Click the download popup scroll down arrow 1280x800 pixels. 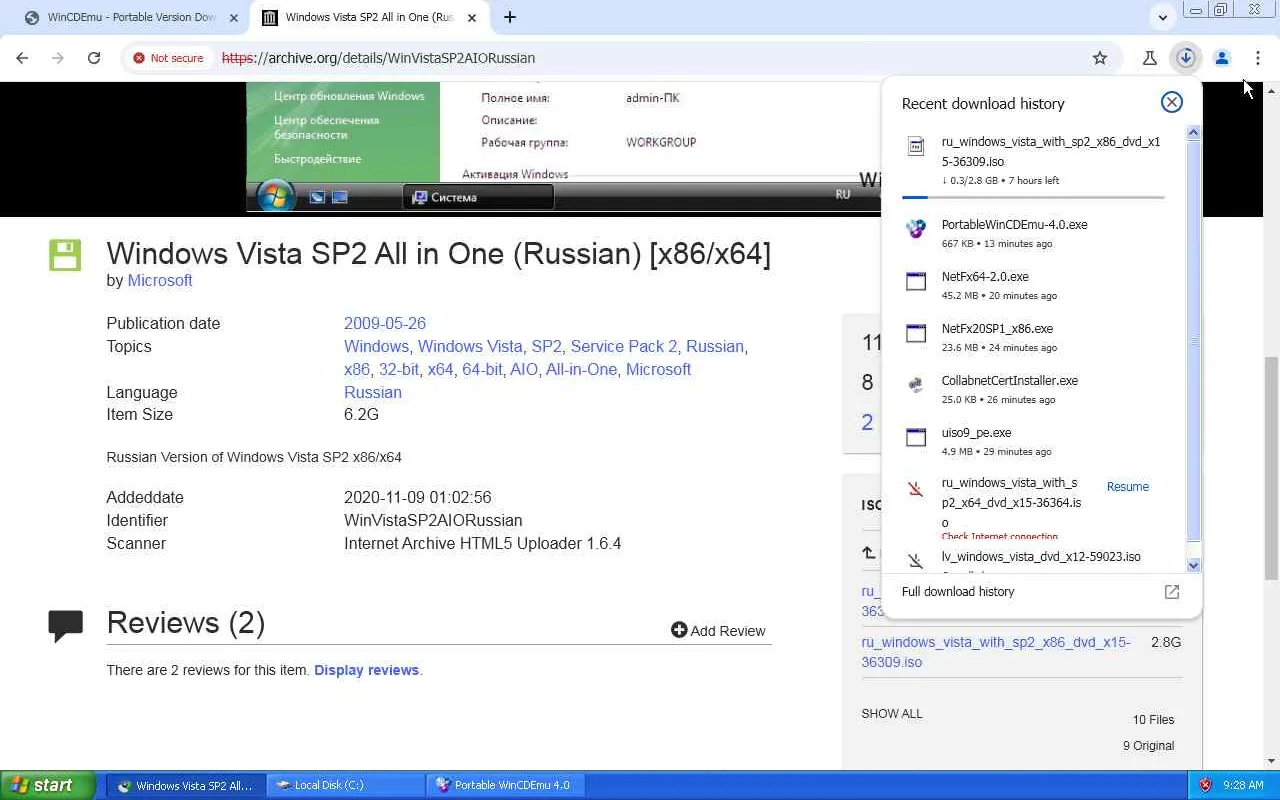[1193, 565]
